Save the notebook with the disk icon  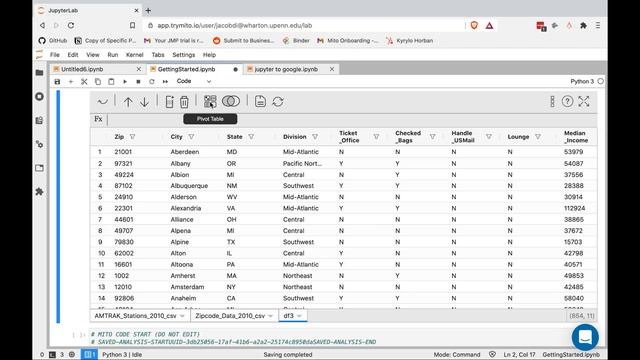(57, 82)
